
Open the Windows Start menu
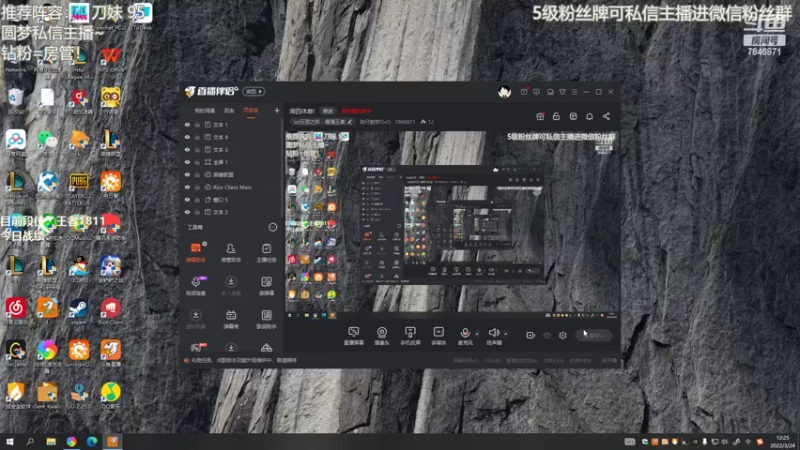pos(9,441)
